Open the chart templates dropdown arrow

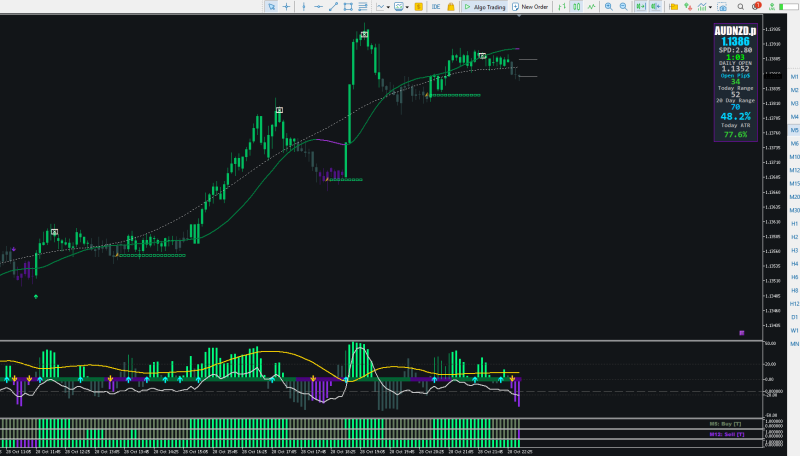(x=407, y=7)
